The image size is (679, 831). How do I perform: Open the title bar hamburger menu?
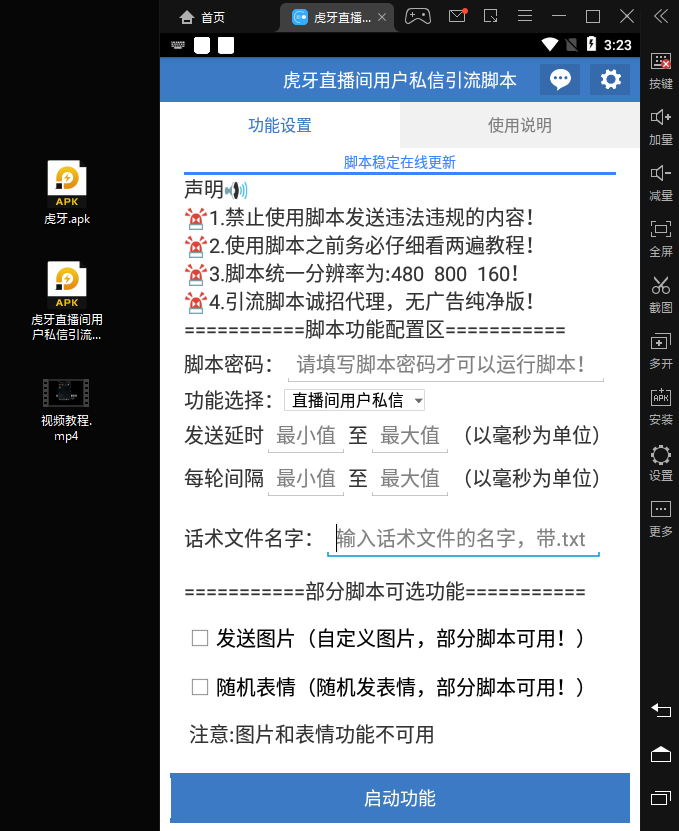(x=525, y=16)
